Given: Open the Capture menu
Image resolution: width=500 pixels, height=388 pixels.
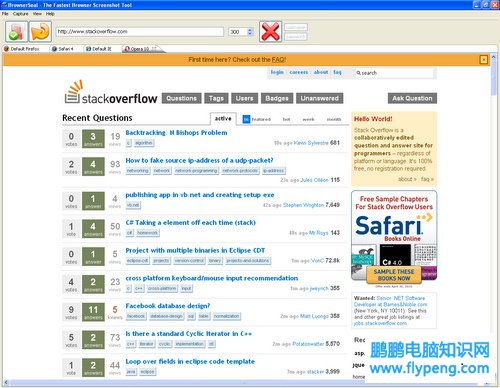Looking at the screenshot, I should [20, 14].
